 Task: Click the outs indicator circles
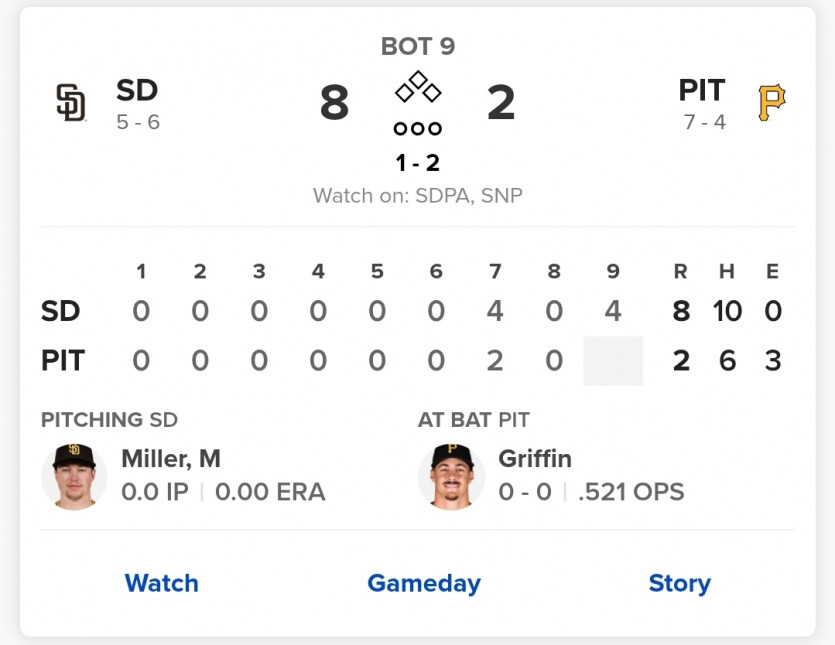418,129
